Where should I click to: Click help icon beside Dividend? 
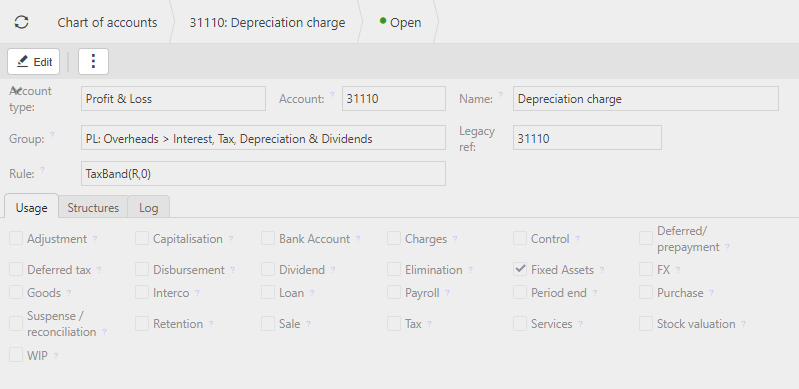pyautogui.click(x=333, y=270)
